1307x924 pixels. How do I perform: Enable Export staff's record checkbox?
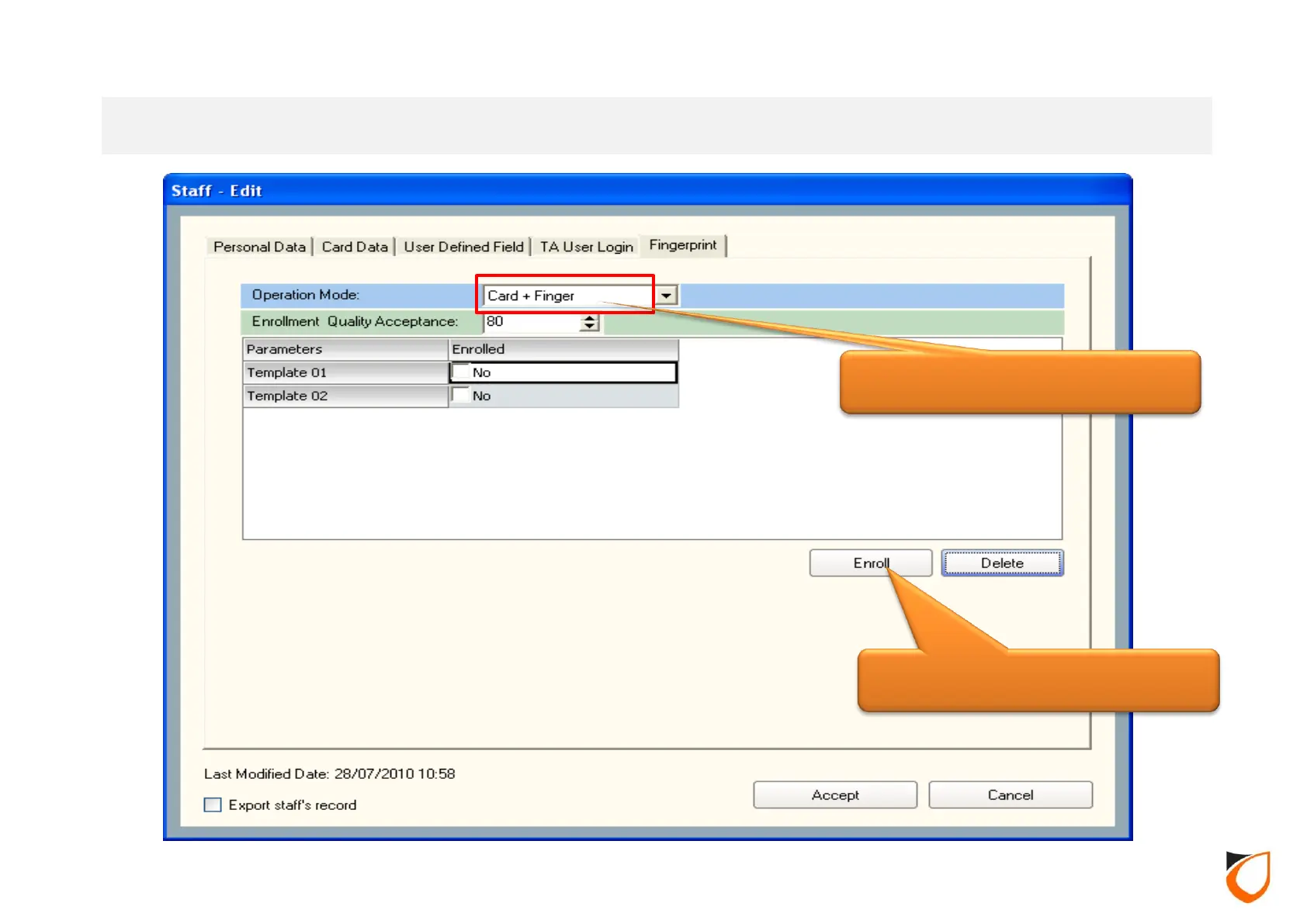click(213, 805)
